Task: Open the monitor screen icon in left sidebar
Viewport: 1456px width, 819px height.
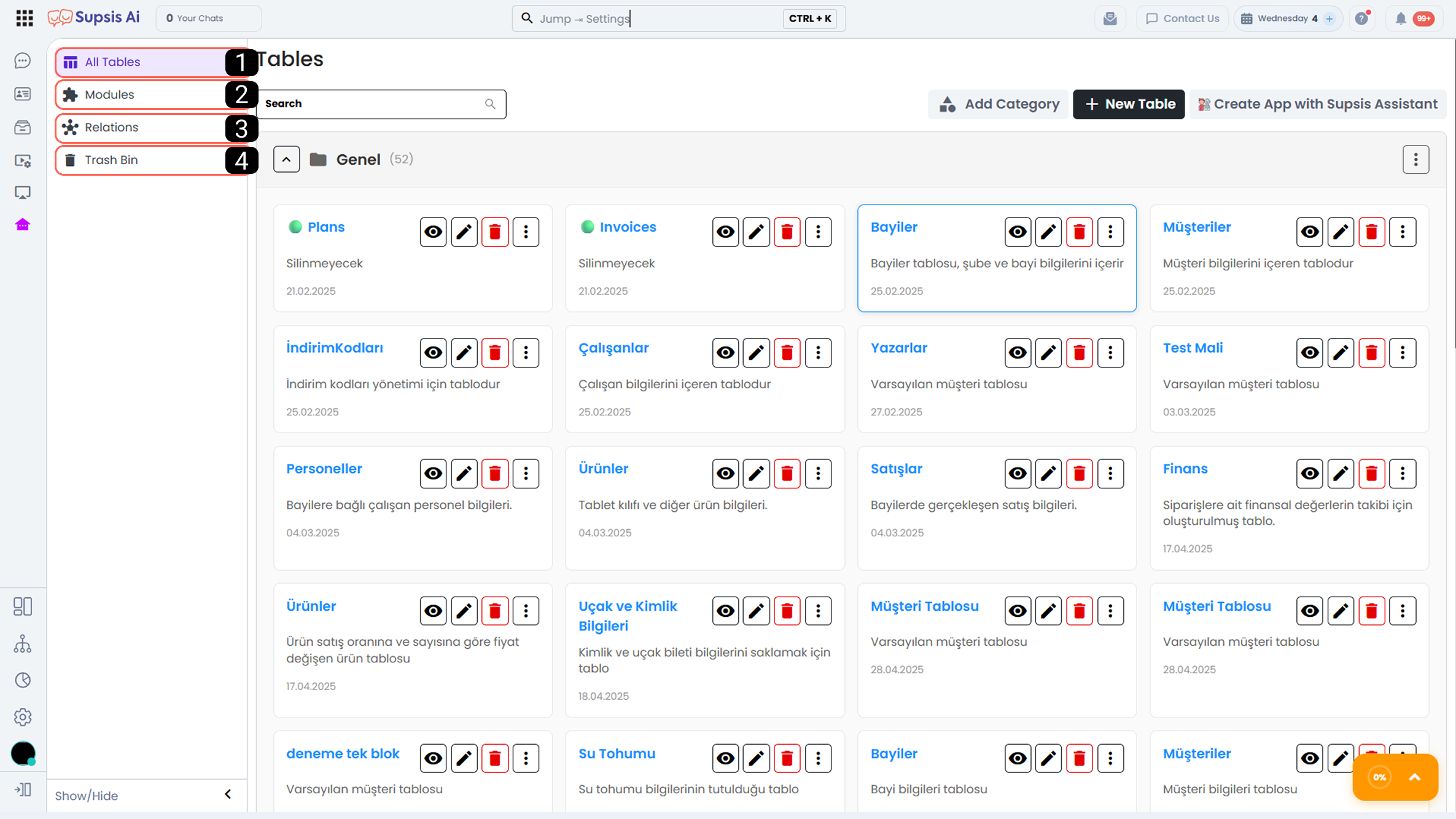Action: pos(23,193)
